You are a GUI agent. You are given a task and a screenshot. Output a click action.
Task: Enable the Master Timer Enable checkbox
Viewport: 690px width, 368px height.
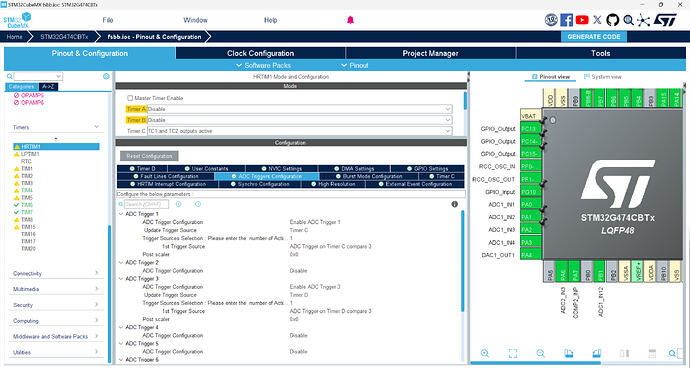(x=130, y=98)
